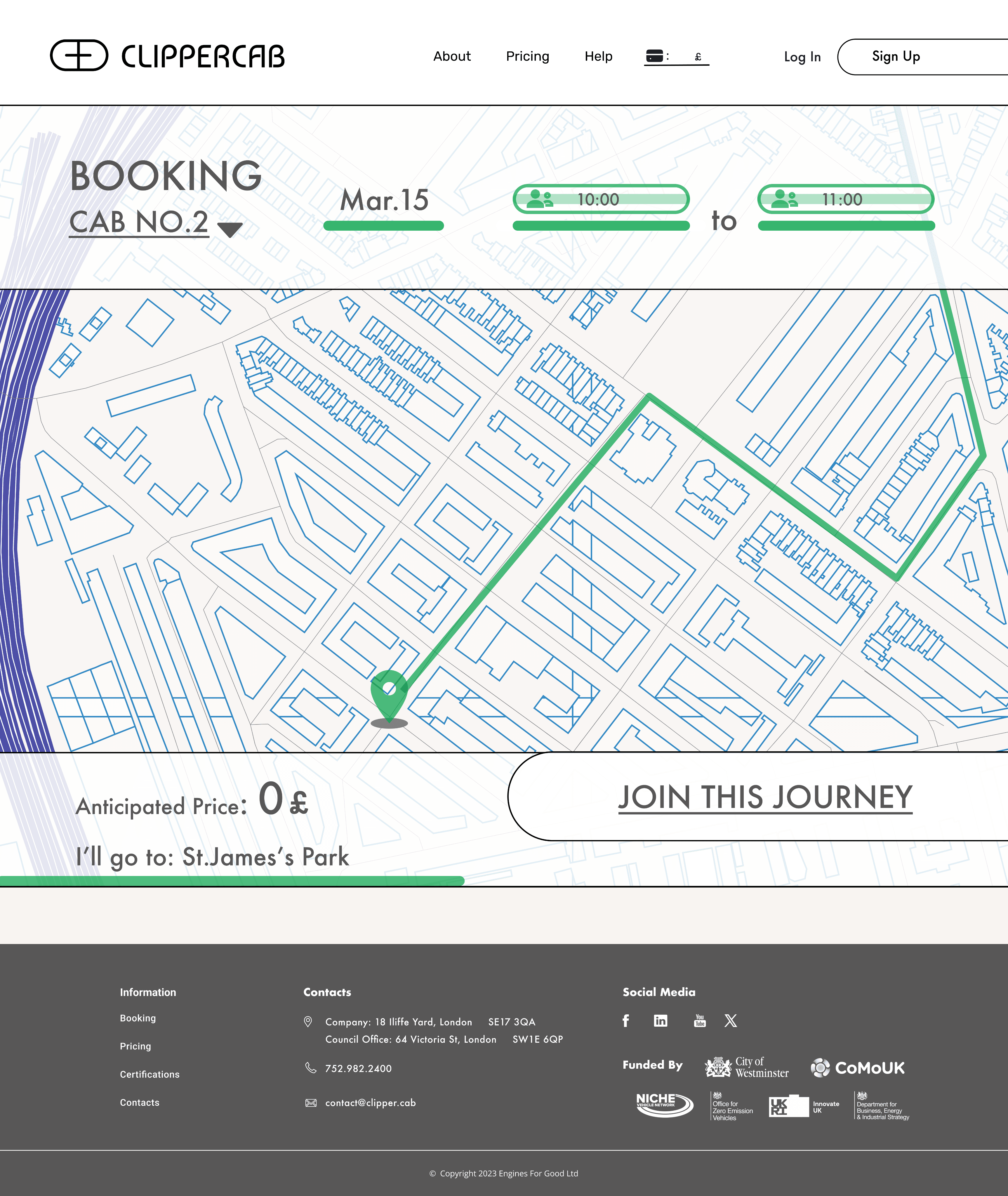
Task: Open Pricing link in the footer
Action: tap(135, 1046)
